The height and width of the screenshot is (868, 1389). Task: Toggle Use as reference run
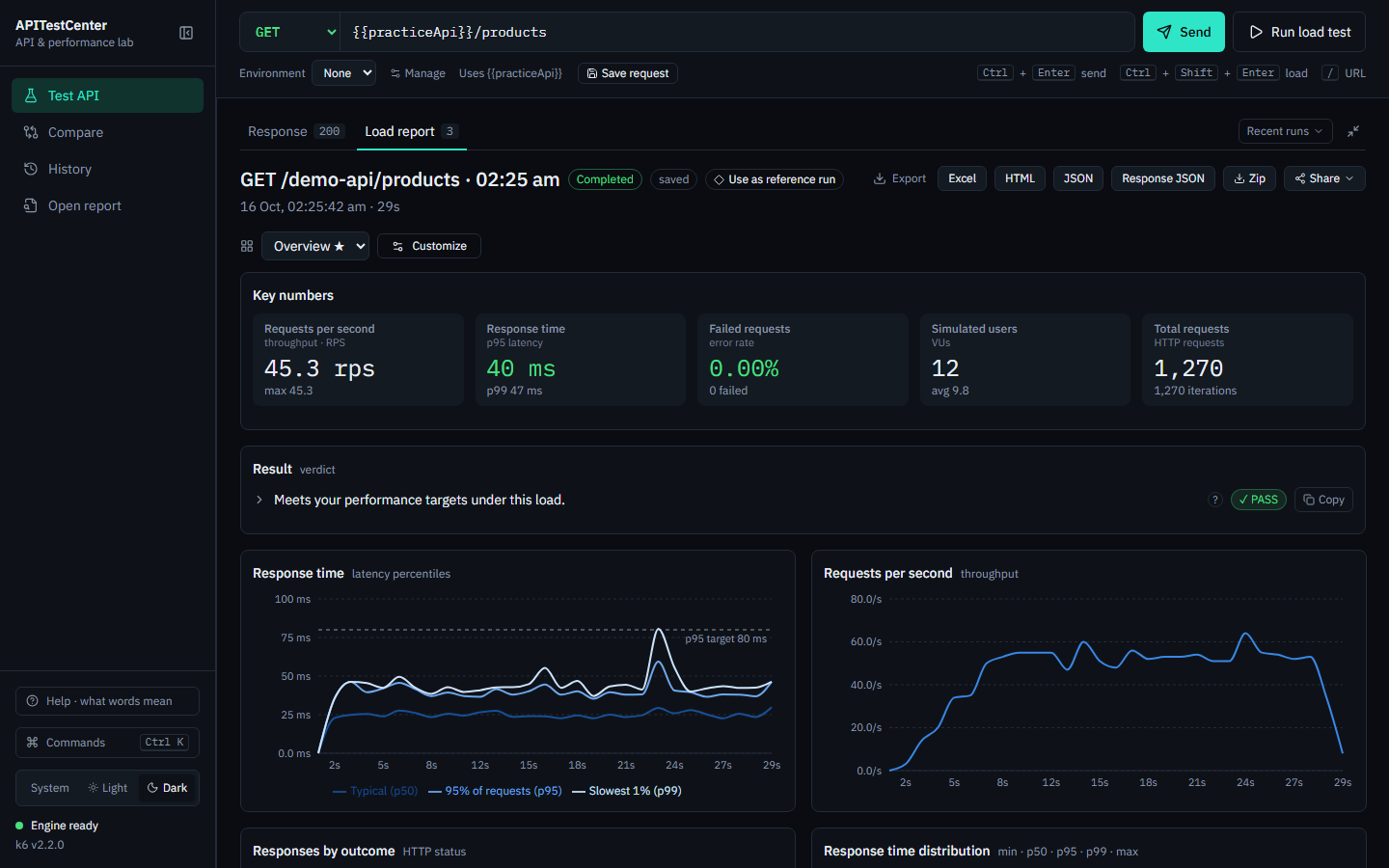(x=775, y=179)
